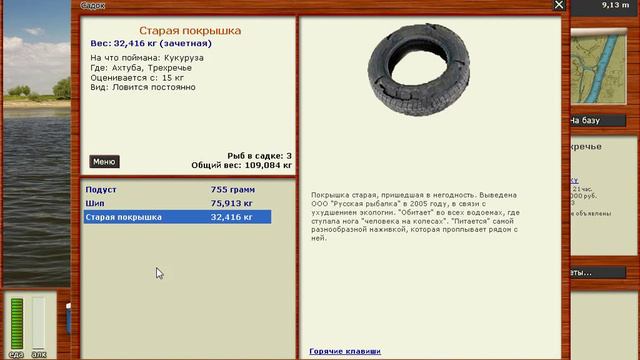Click the Рыб в садке: 3 text
The image size is (640, 360).
coord(260,156)
